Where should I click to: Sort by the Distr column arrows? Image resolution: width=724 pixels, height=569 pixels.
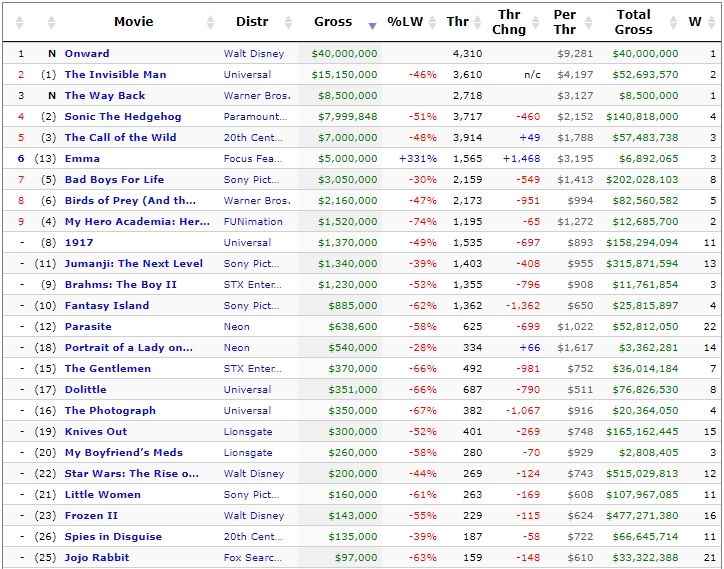click(x=289, y=22)
